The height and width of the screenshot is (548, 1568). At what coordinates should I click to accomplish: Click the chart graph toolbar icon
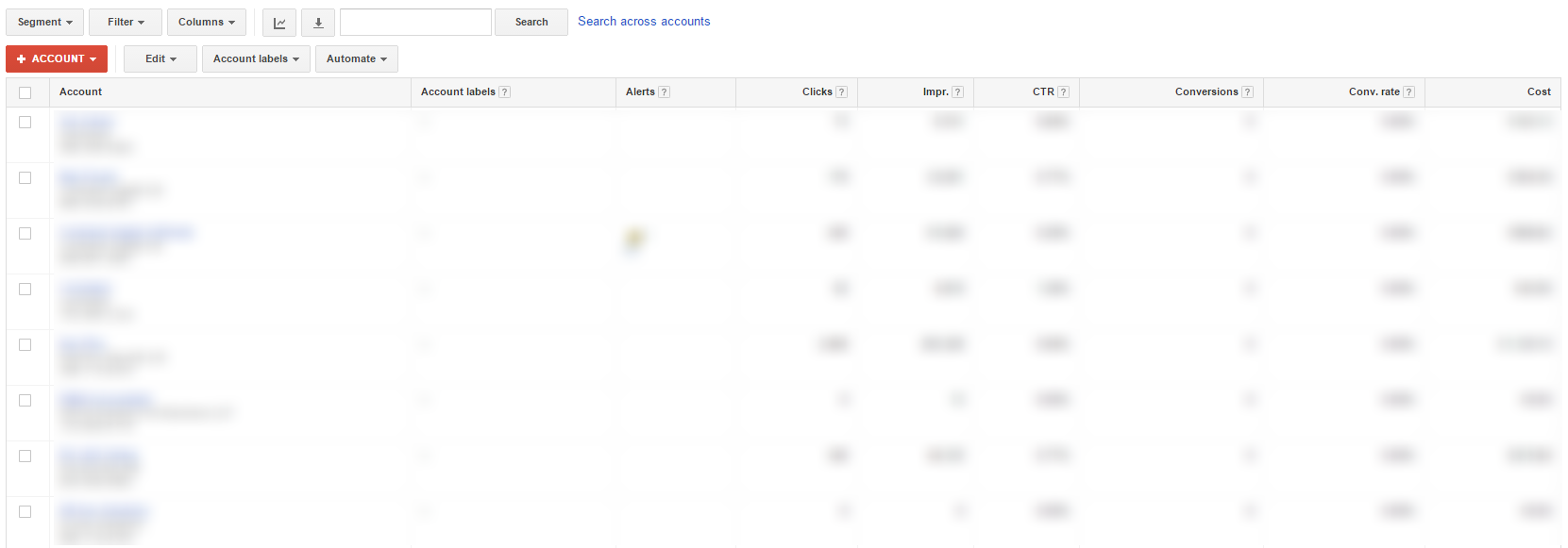coord(279,23)
